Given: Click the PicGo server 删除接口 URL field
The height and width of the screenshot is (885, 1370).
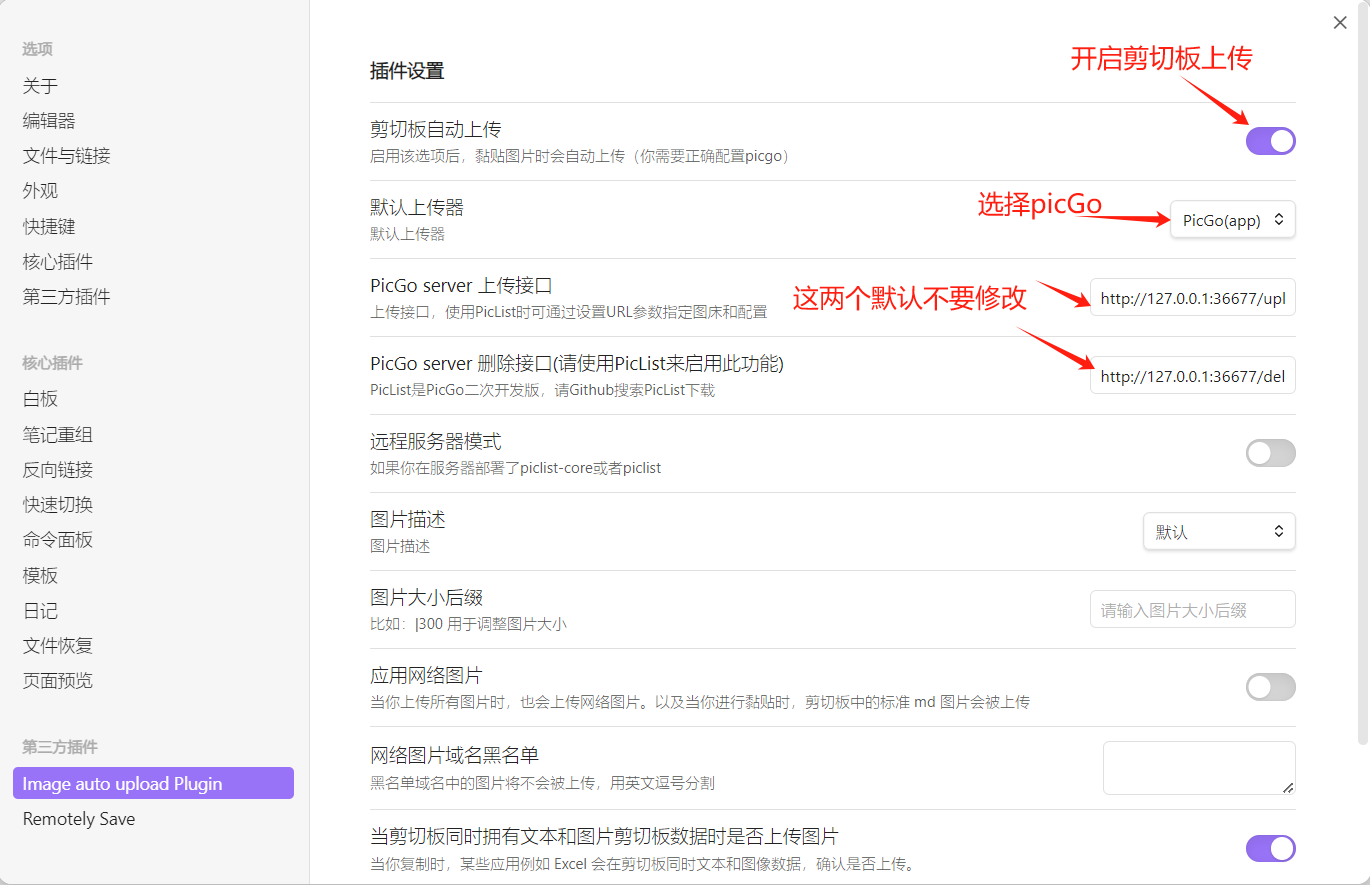Looking at the screenshot, I should (1192, 376).
